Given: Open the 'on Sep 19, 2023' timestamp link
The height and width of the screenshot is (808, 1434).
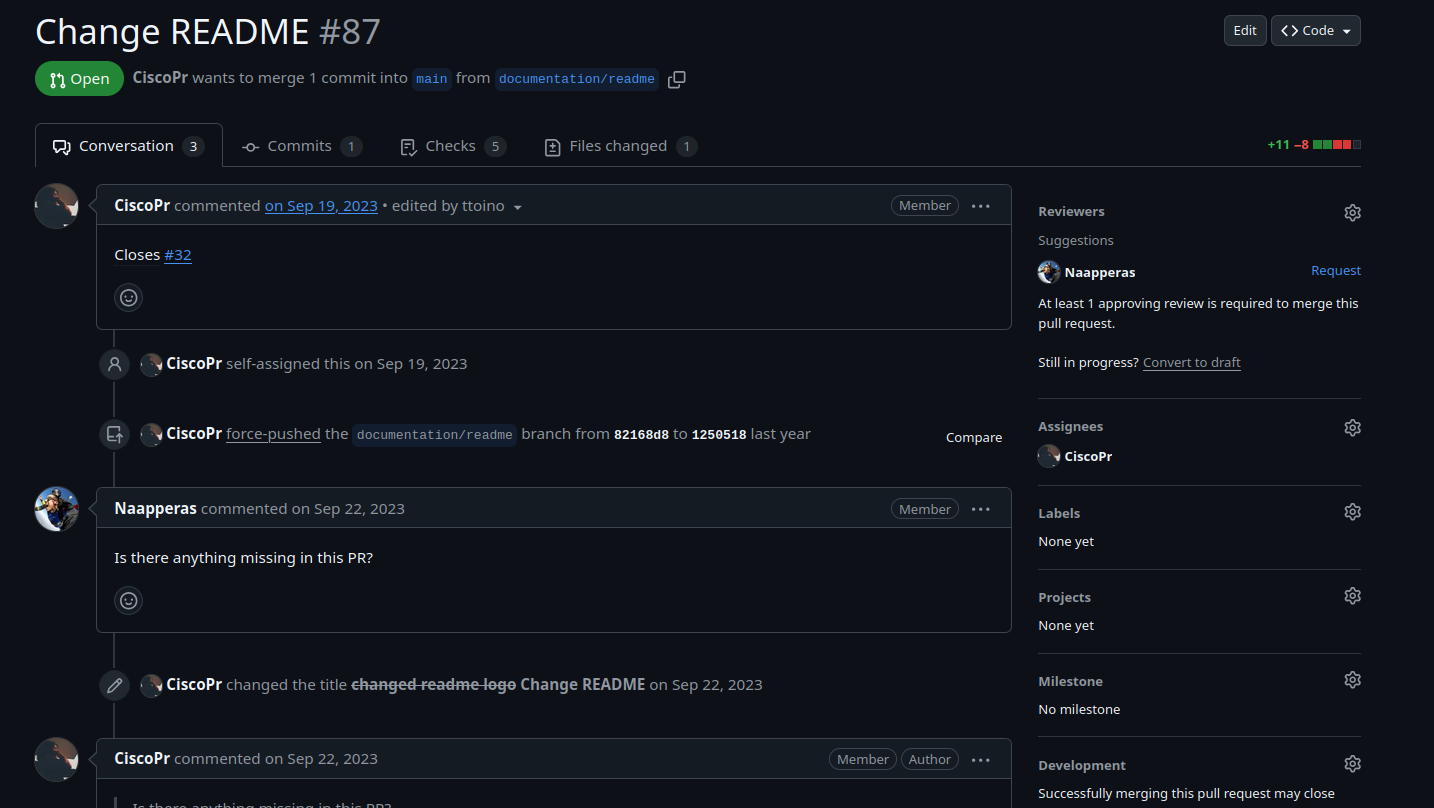Looking at the screenshot, I should pos(321,206).
